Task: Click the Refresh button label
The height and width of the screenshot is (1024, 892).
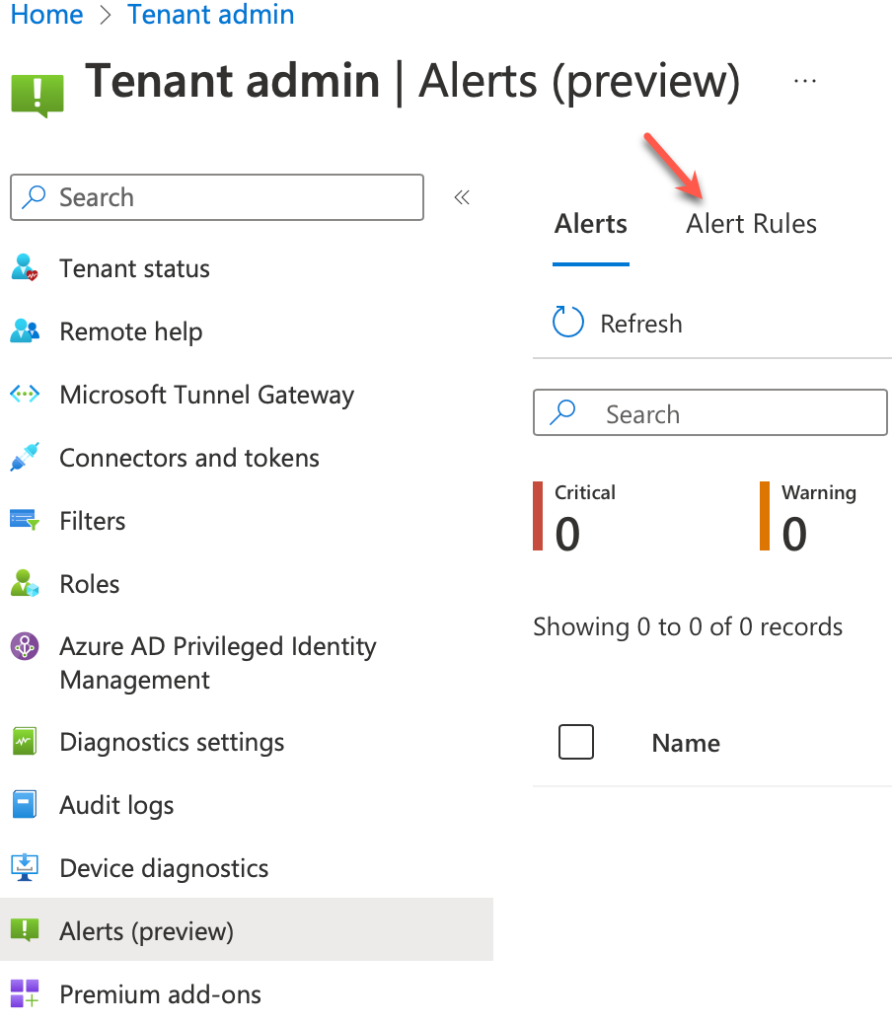Action: (x=641, y=323)
